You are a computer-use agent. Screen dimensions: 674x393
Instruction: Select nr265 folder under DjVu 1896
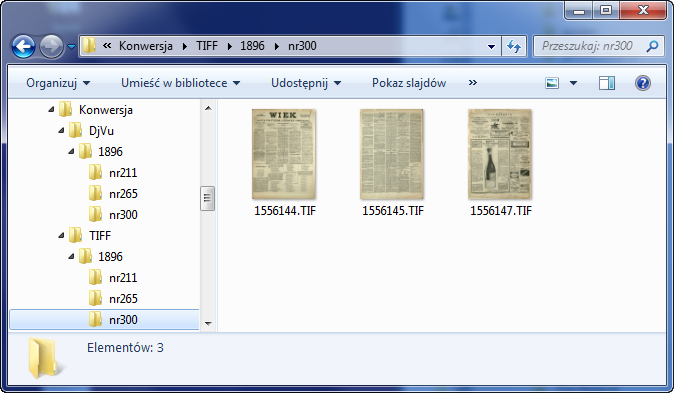point(113,193)
